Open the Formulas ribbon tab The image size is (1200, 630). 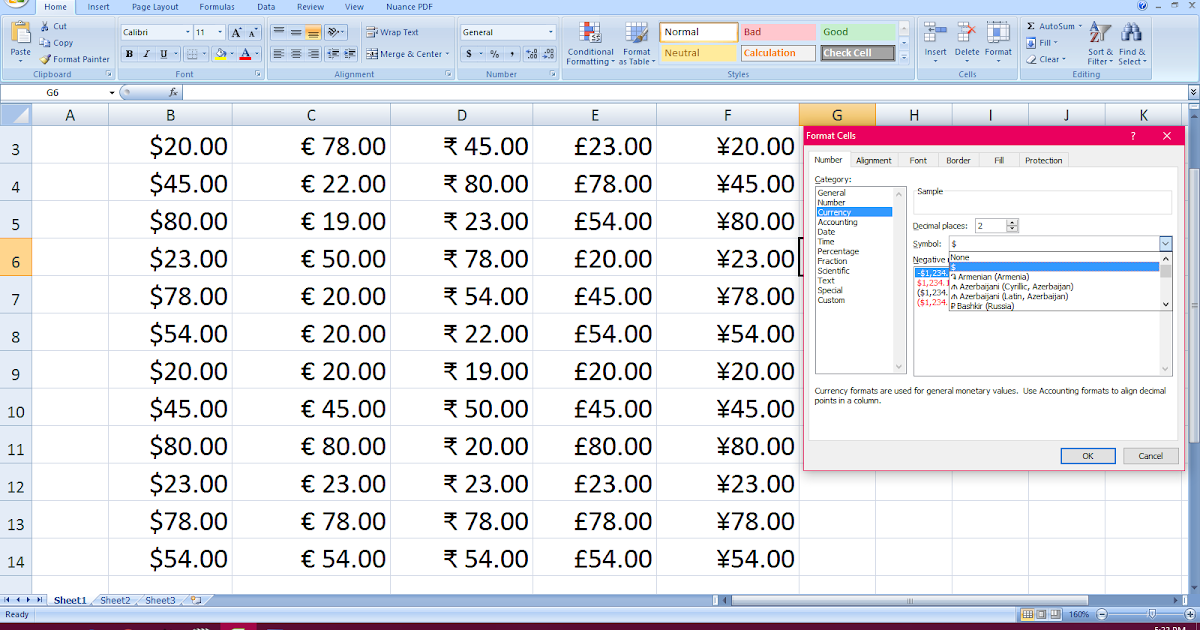(x=217, y=6)
